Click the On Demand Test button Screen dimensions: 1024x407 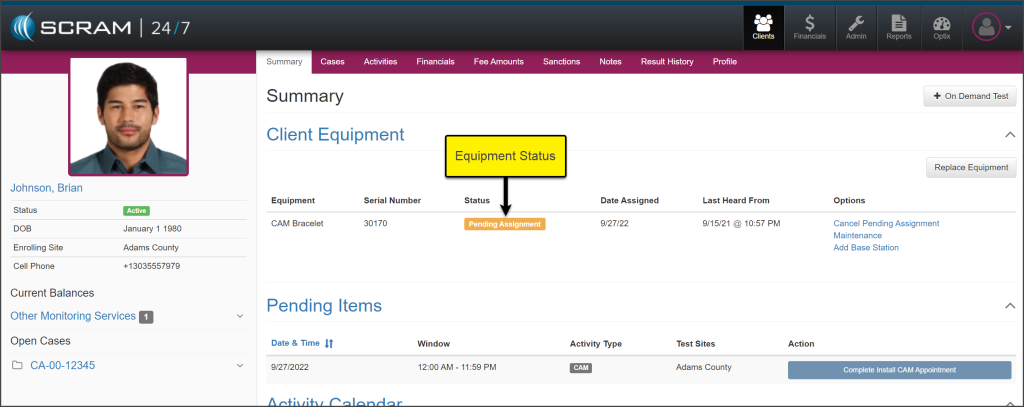pyautogui.click(x=969, y=96)
